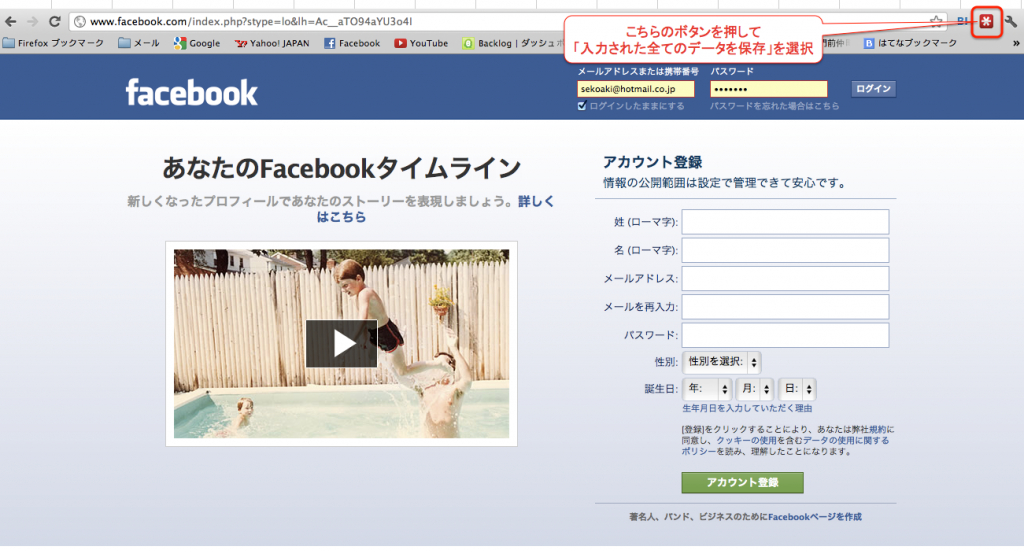
Task: Click the red asterisk extension icon
Action: pos(986,22)
